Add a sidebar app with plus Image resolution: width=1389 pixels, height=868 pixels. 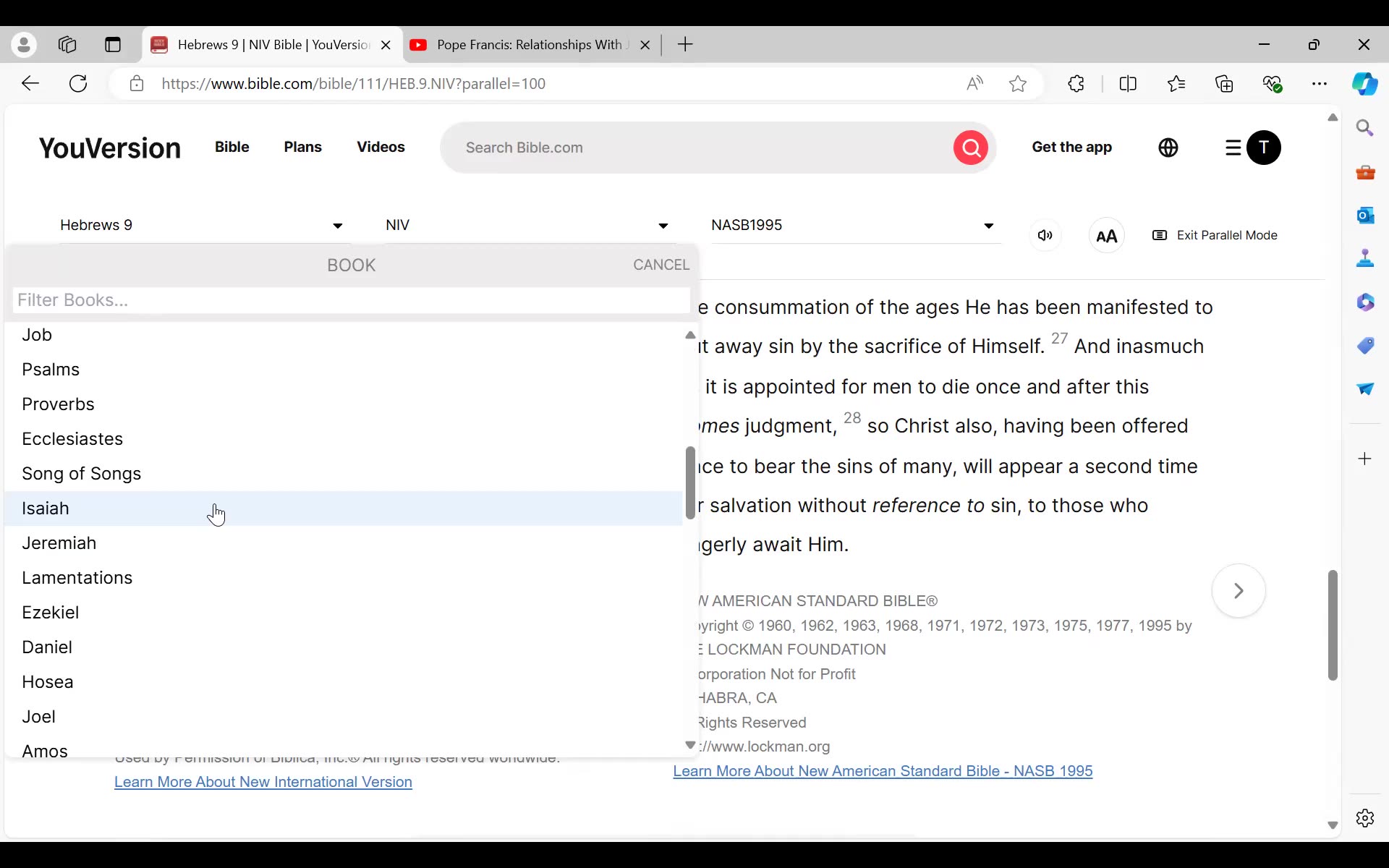[x=1365, y=459]
